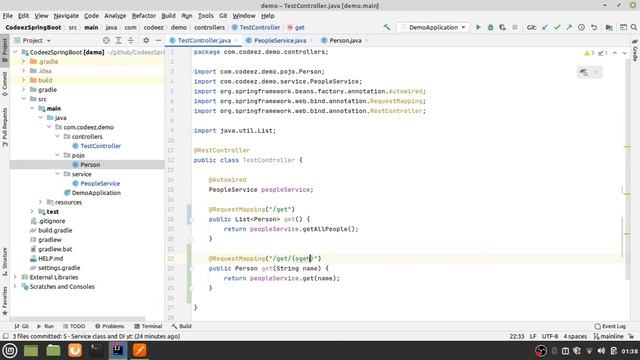Click LF line separator in status bar

[x=533, y=336]
